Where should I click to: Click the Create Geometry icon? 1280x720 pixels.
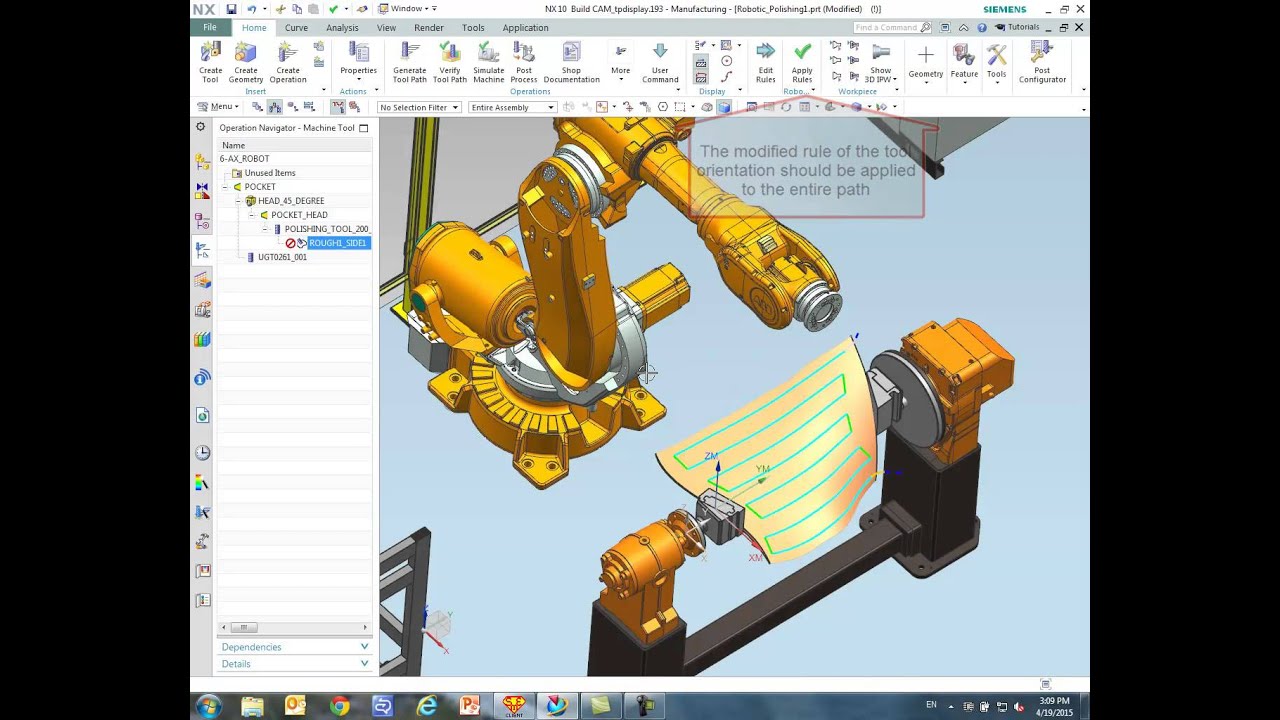[x=246, y=62]
